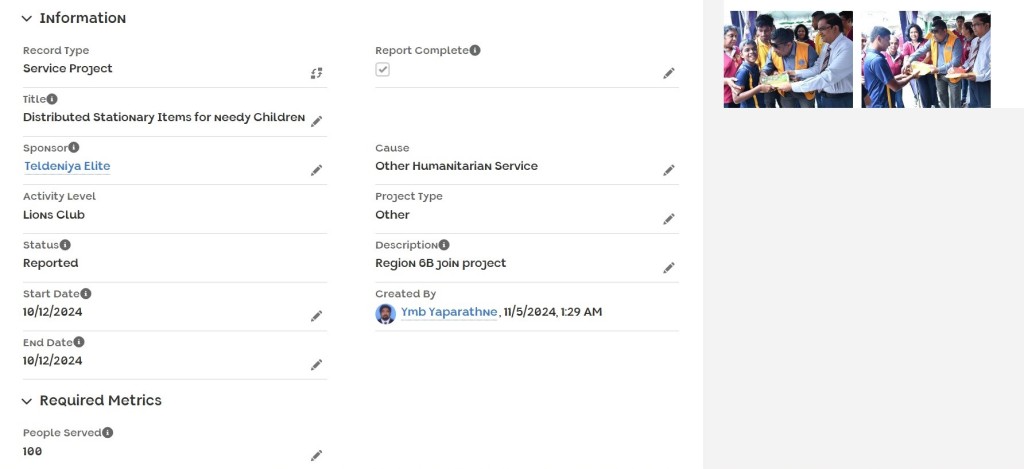Screen dimensions: 1024x469
Task: Toggle the Report Complete checkbox
Action: click(383, 69)
